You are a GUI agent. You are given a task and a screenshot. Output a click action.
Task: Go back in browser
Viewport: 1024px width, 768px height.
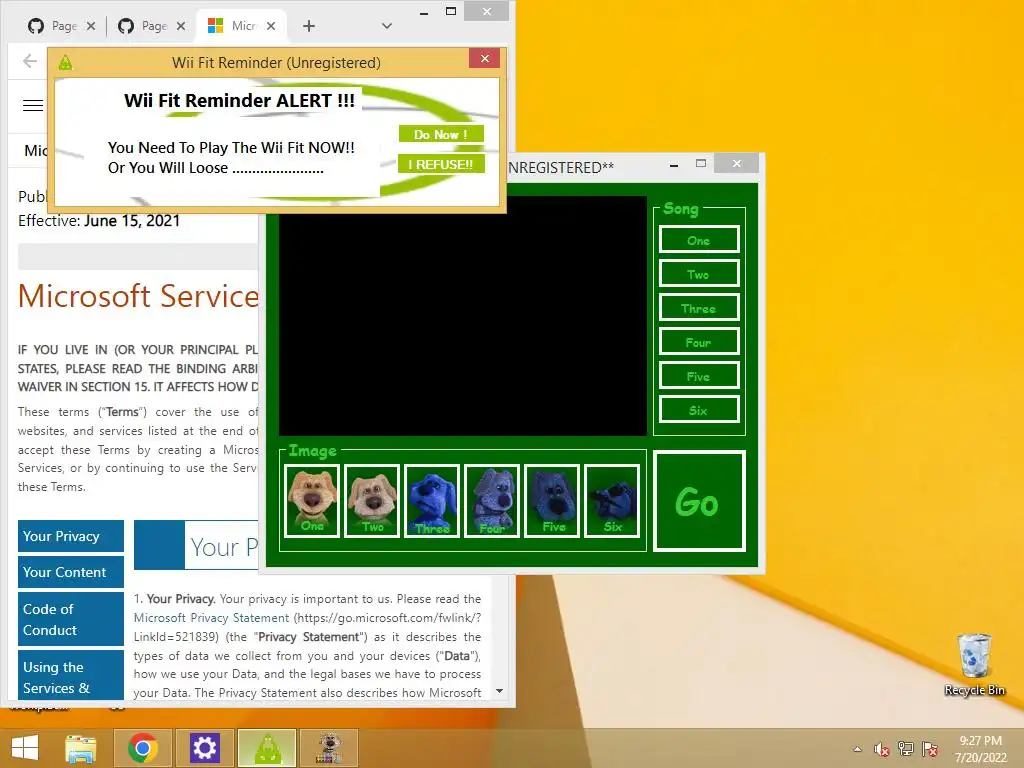[29, 61]
